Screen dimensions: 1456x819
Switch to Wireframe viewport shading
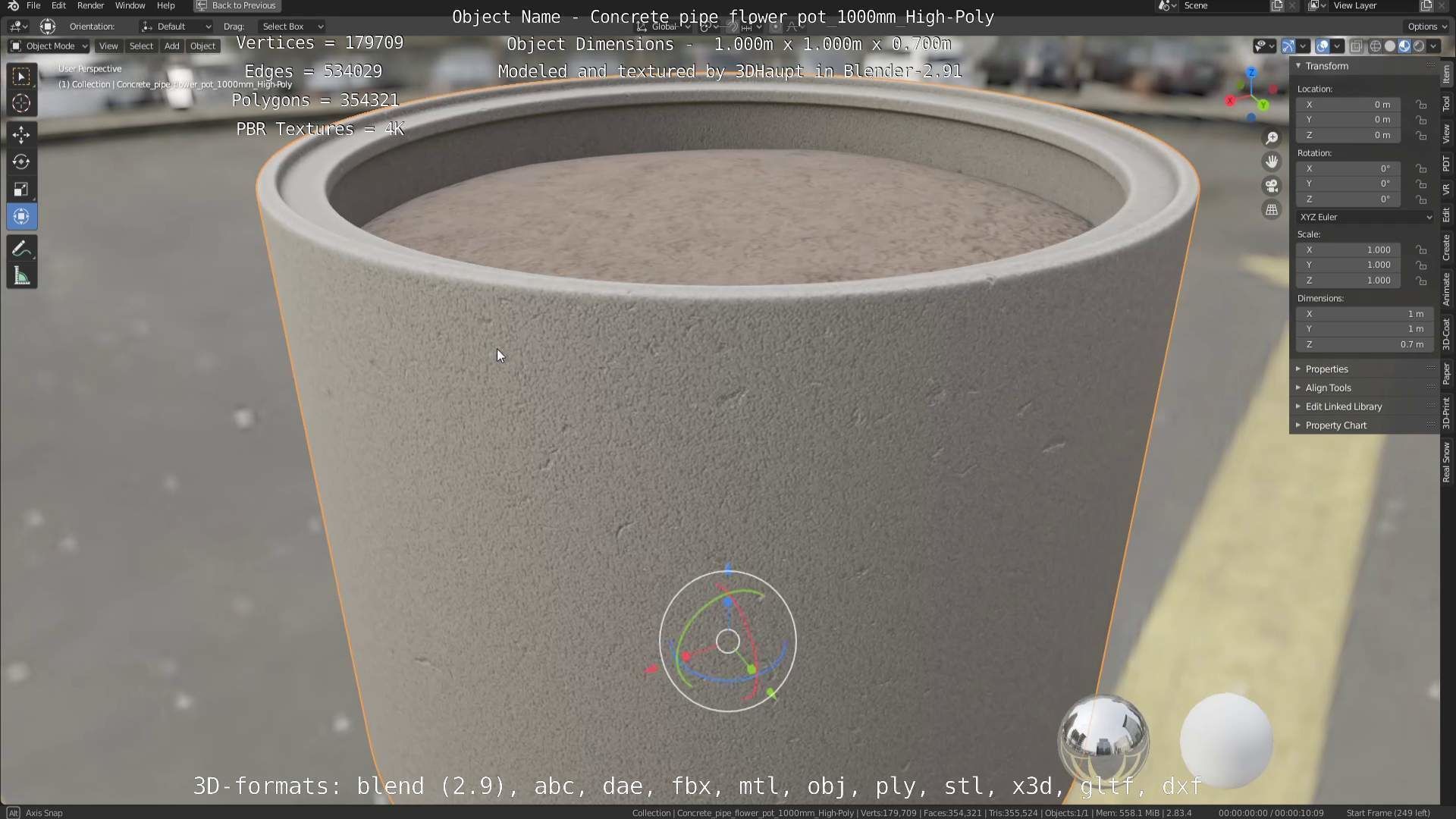click(x=1375, y=46)
